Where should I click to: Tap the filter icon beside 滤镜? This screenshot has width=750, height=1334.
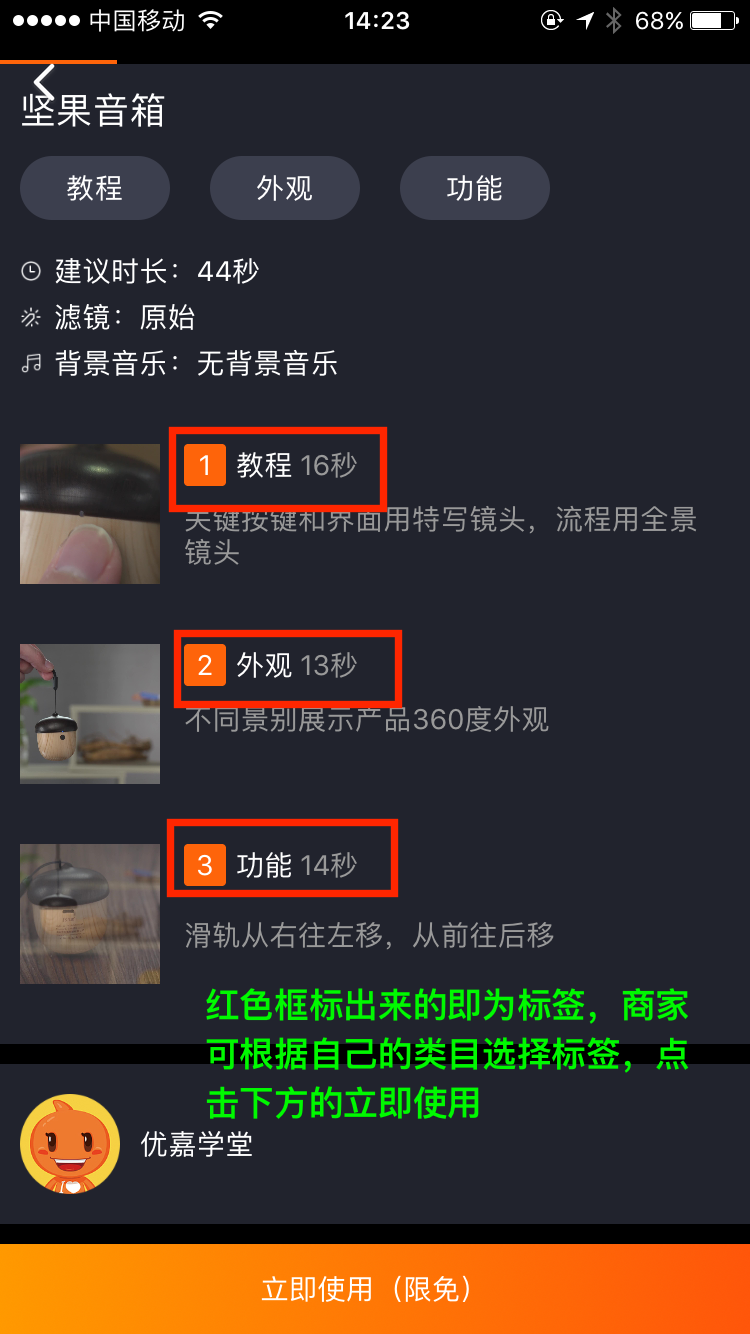[x=31, y=318]
